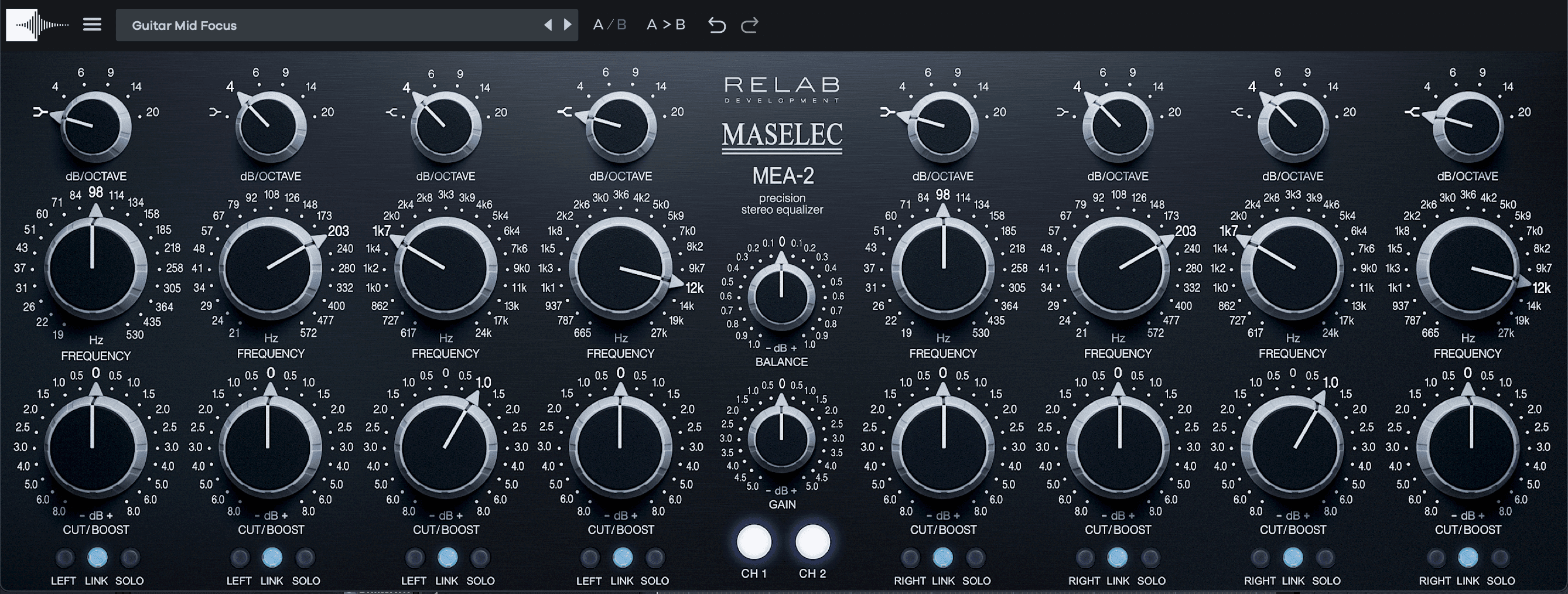
Task: Enable LEFT on the 98 Hz band
Action: click(x=64, y=558)
